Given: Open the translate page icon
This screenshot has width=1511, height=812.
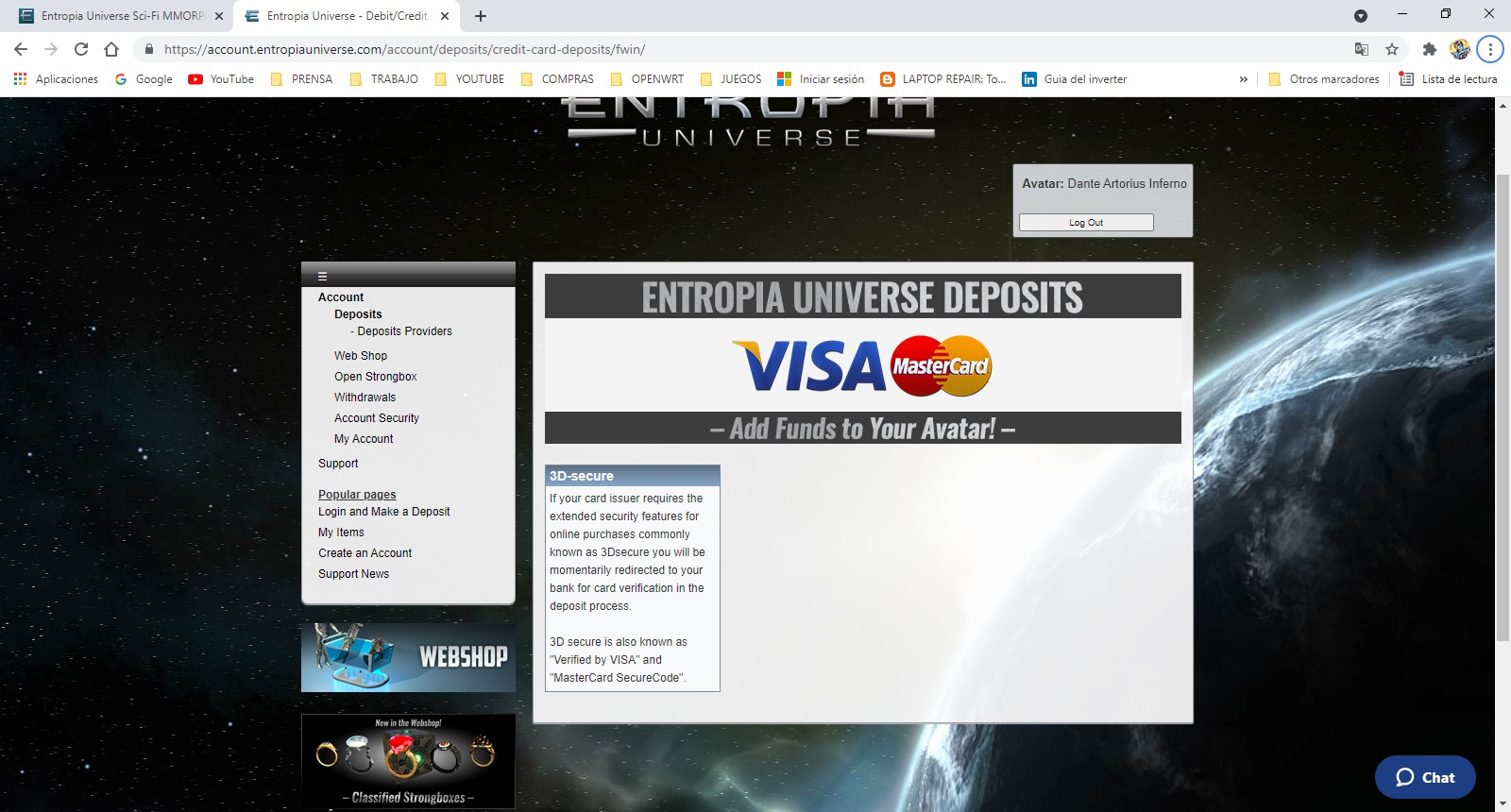Looking at the screenshot, I should [1362, 49].
